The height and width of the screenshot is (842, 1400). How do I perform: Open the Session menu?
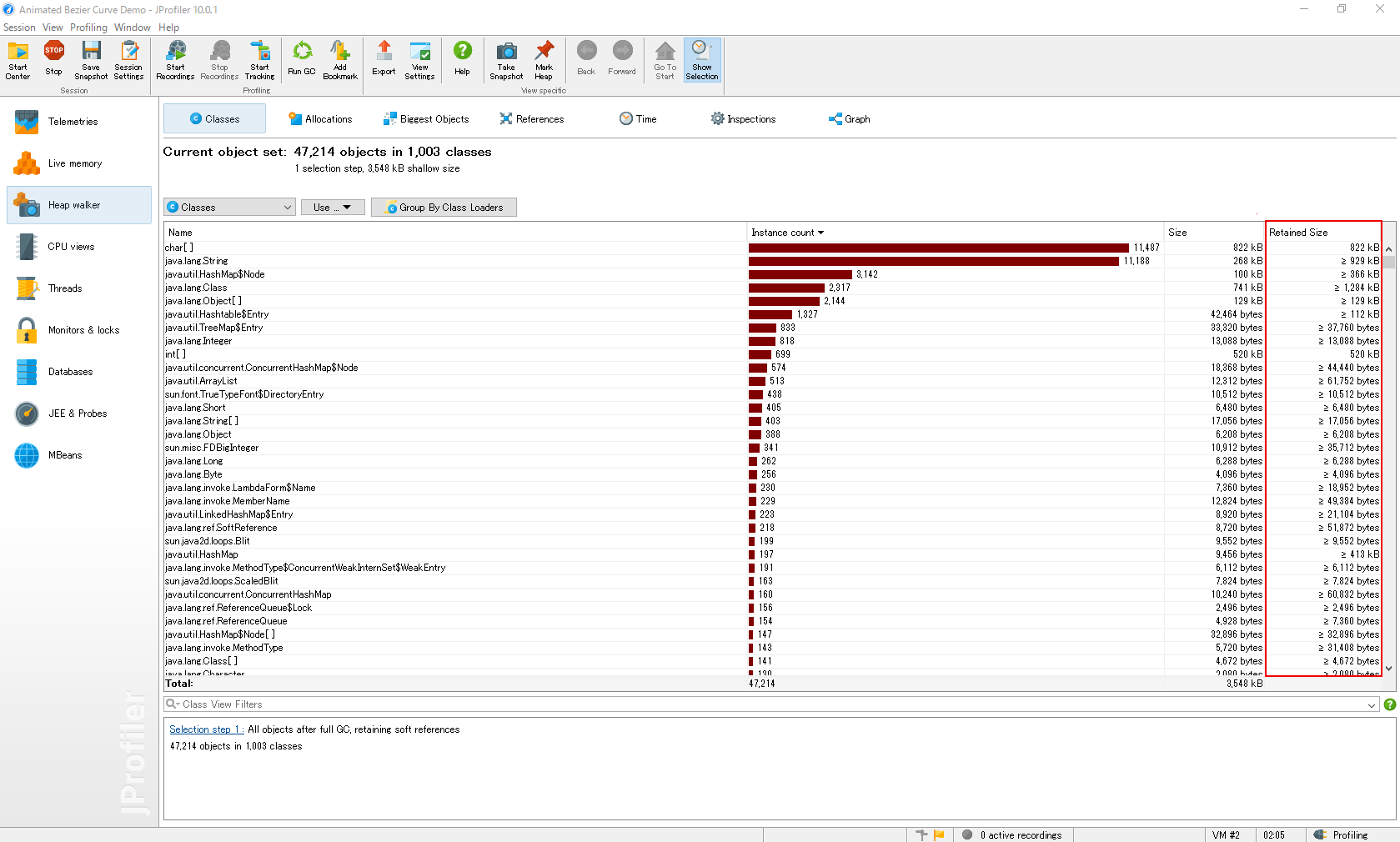[x=19, y=28]
